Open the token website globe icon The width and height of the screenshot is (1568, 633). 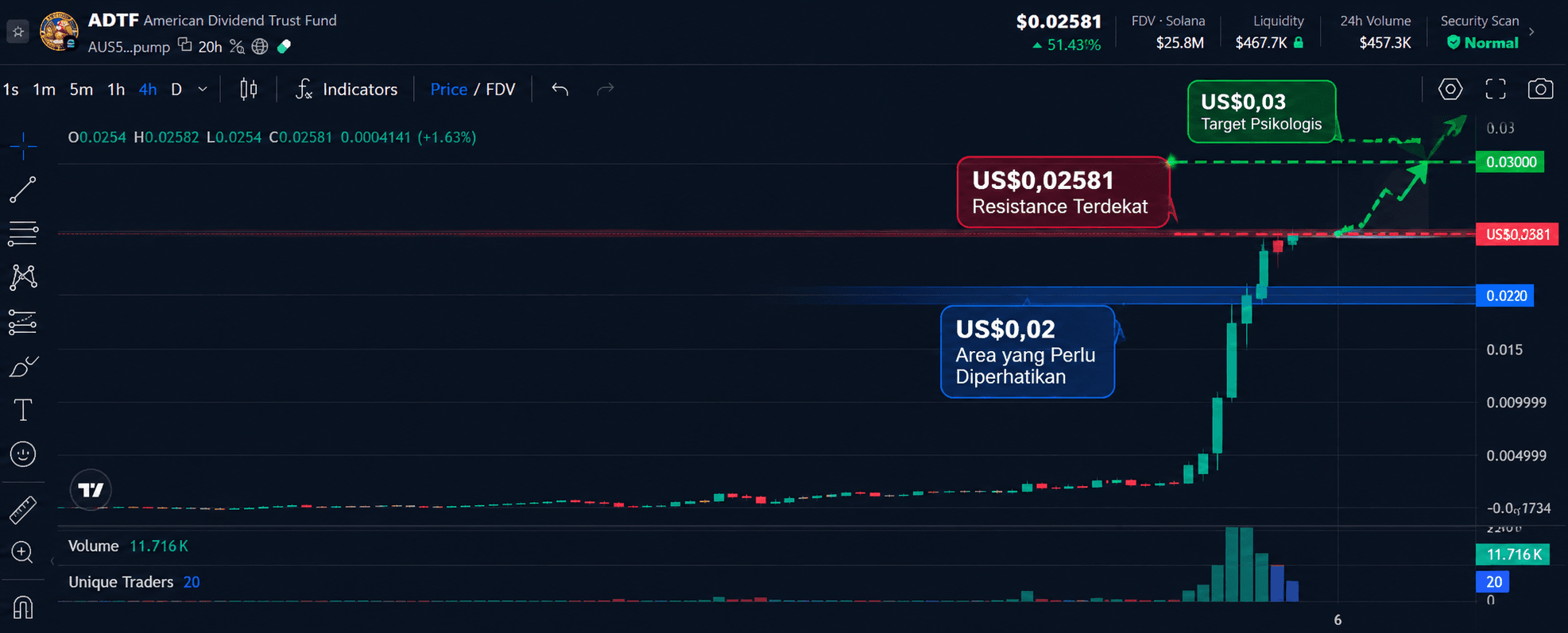260,47
